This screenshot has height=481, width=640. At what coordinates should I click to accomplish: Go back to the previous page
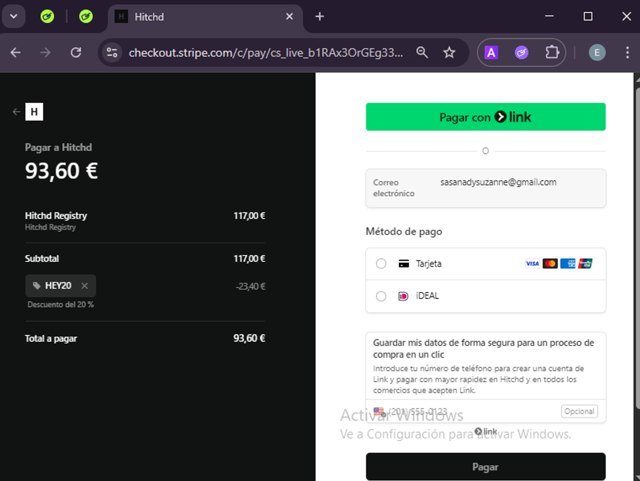16,52
